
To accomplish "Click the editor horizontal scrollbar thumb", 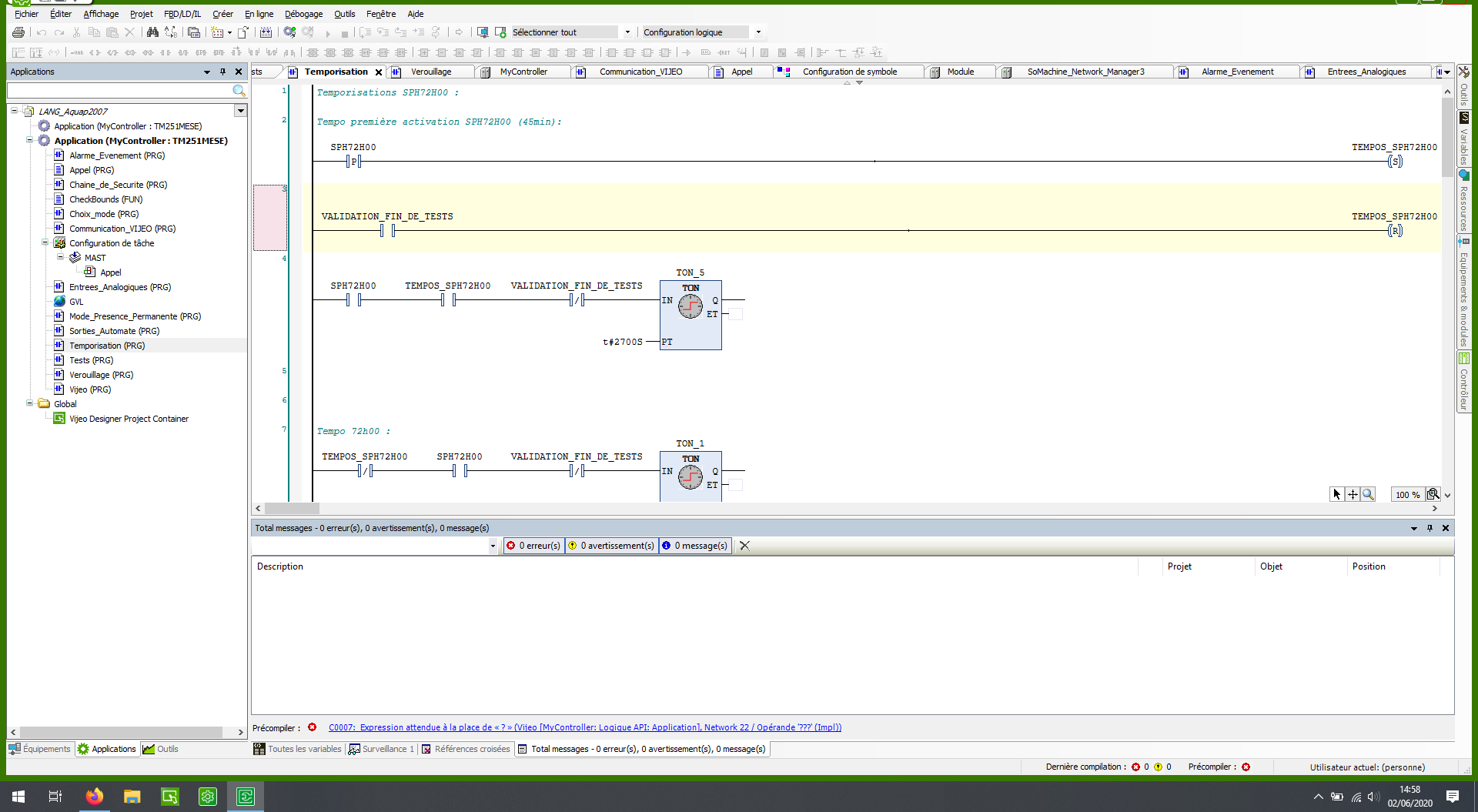I will click(x=292, y=509).
